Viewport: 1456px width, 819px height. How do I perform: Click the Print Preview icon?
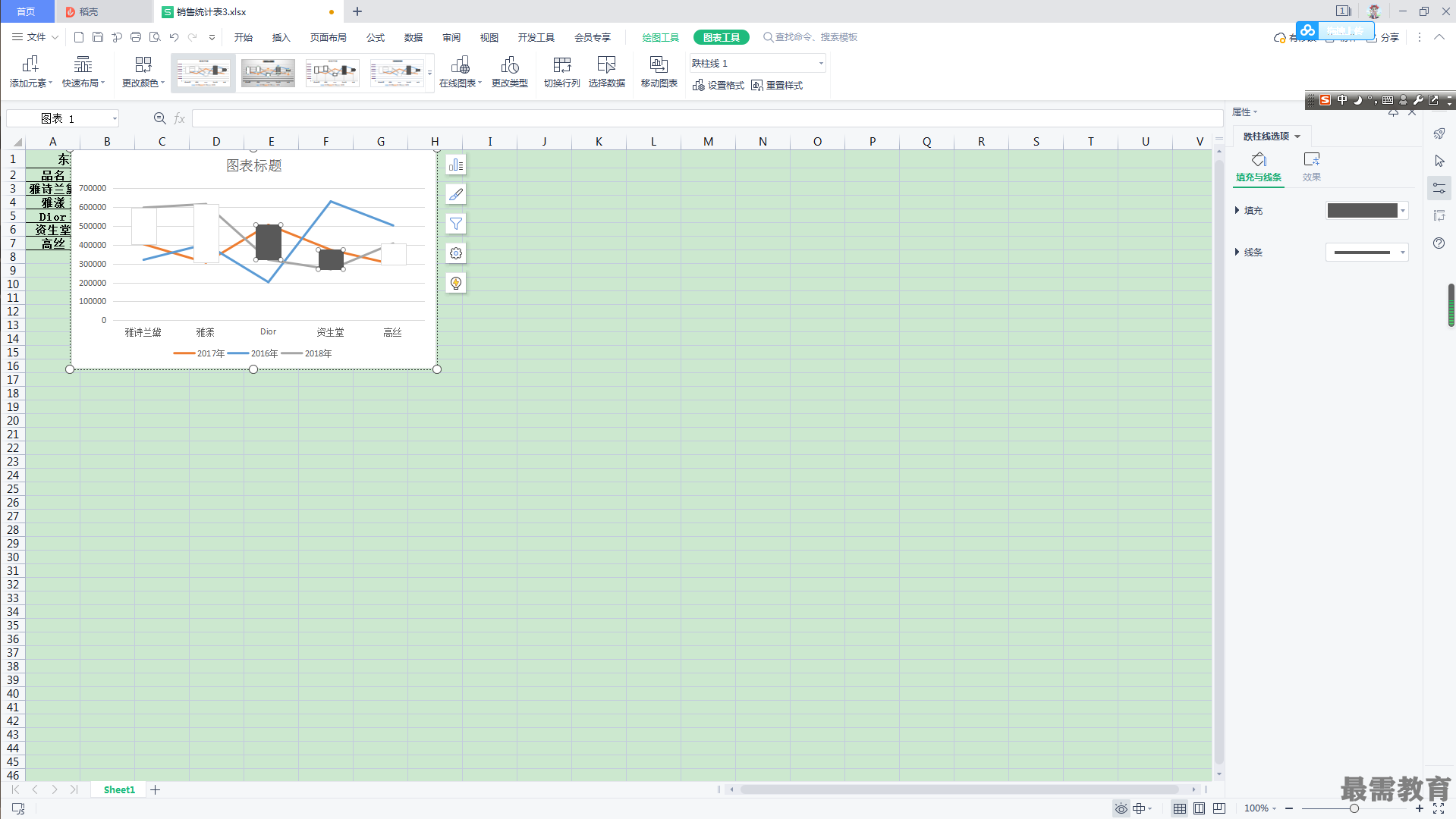[x=155, y=37]
